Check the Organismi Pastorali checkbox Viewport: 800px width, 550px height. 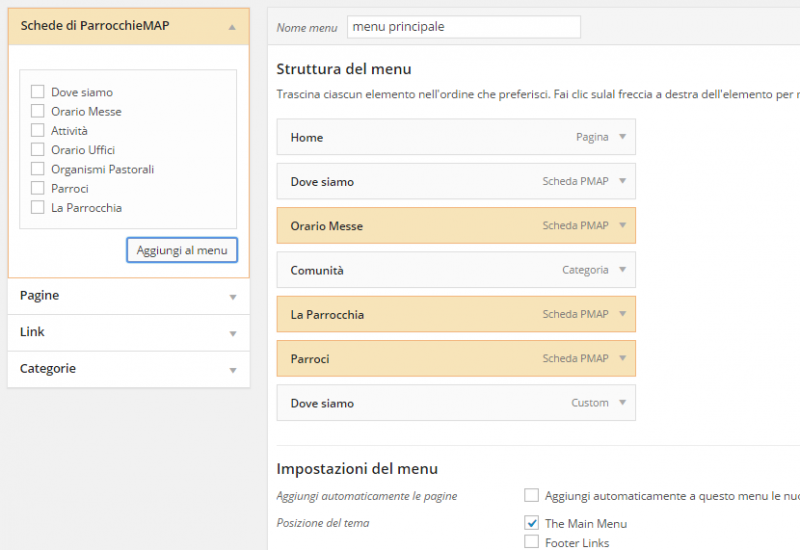(x=38, y=169)
